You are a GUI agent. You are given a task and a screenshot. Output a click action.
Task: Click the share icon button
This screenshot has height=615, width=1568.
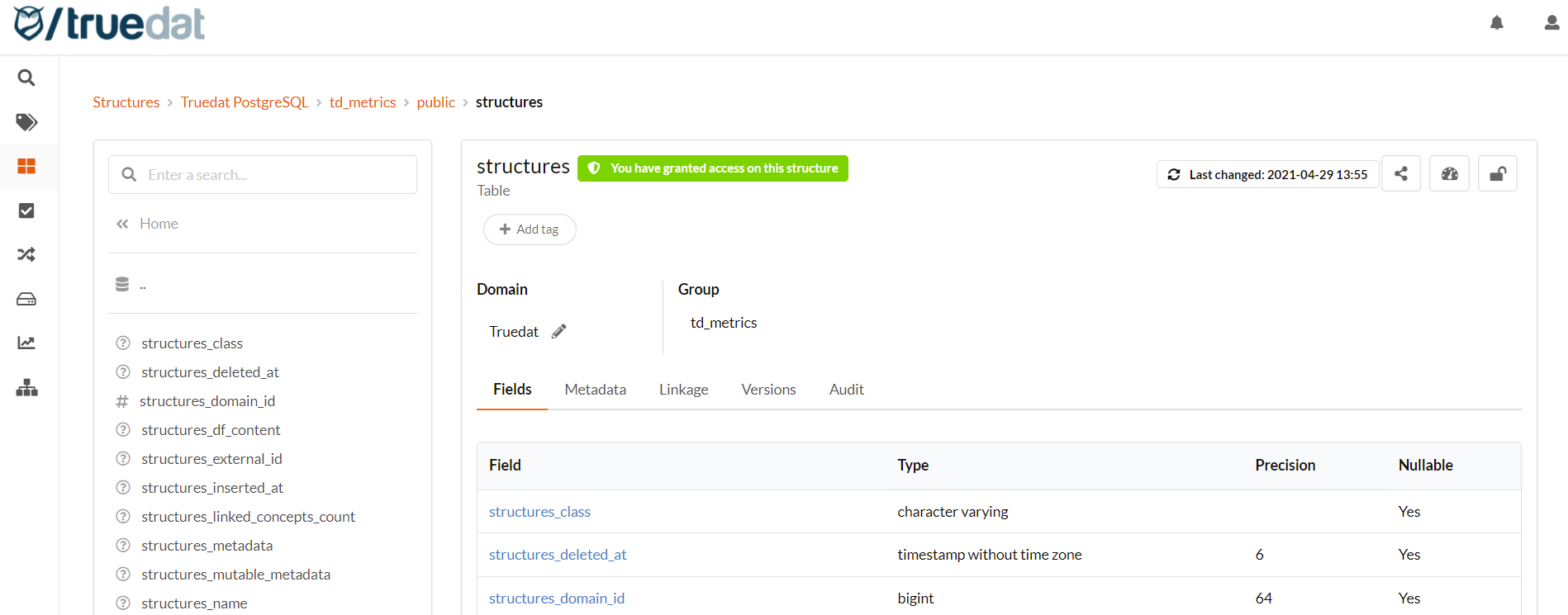point(1400,174)
